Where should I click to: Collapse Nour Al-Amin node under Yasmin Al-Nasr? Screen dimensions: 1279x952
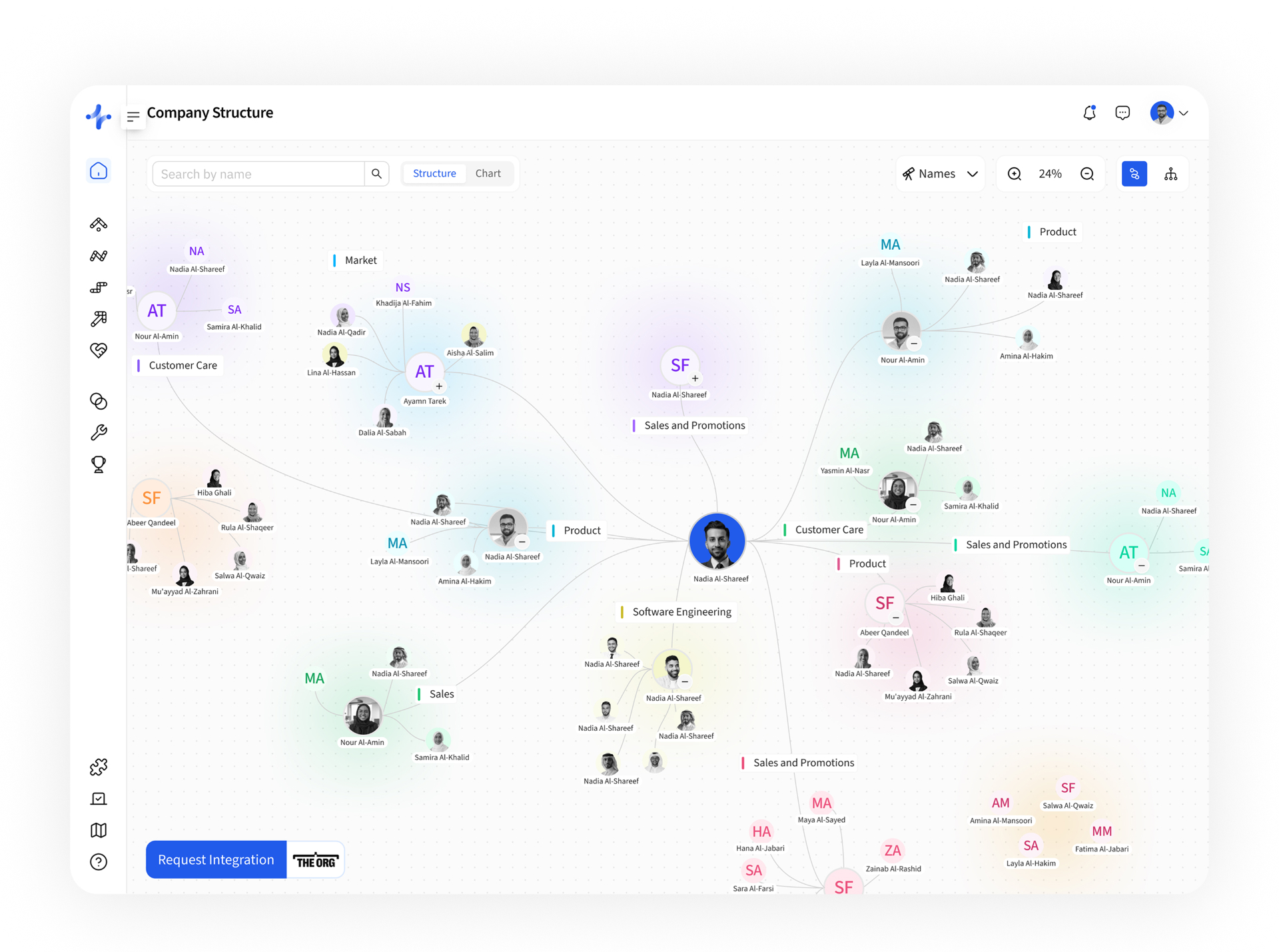[913, 504]
